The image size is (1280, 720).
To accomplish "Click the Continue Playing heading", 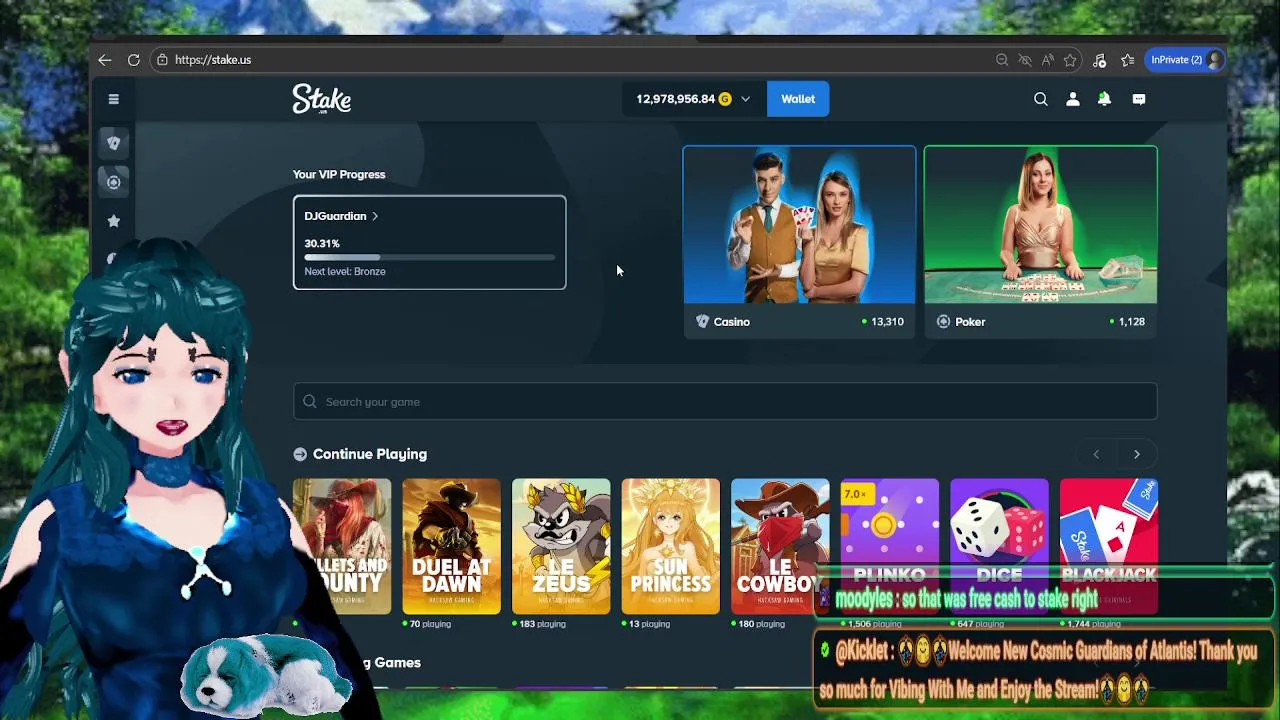I will [370, 454].
